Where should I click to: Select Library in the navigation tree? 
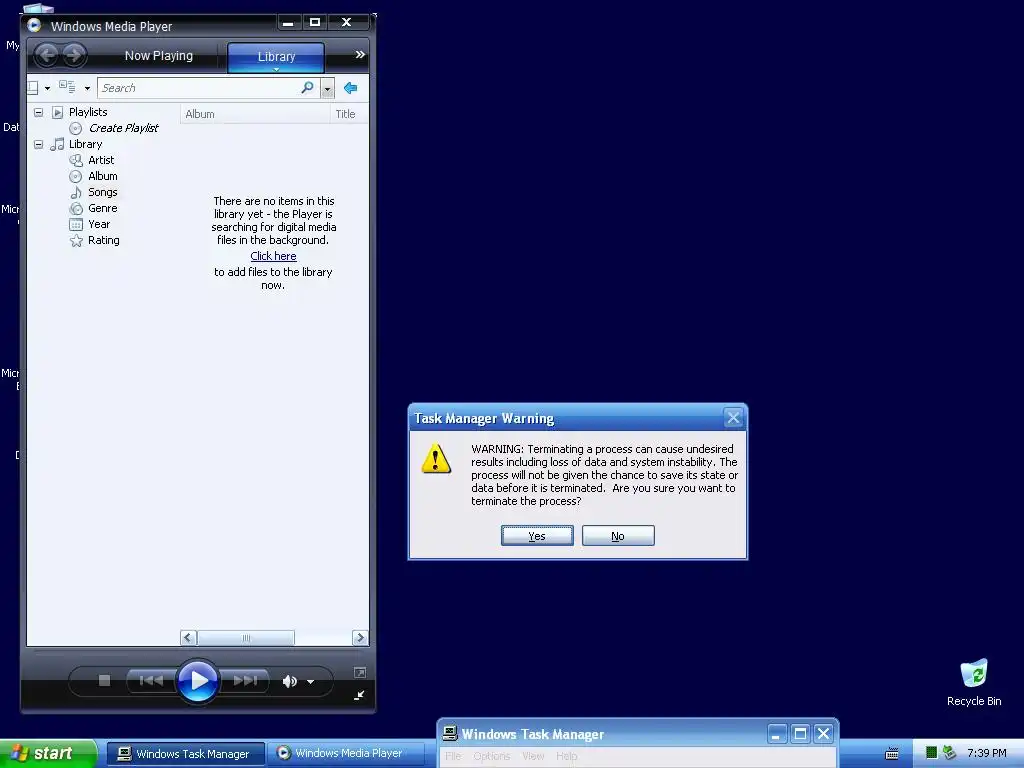(86, 144)
